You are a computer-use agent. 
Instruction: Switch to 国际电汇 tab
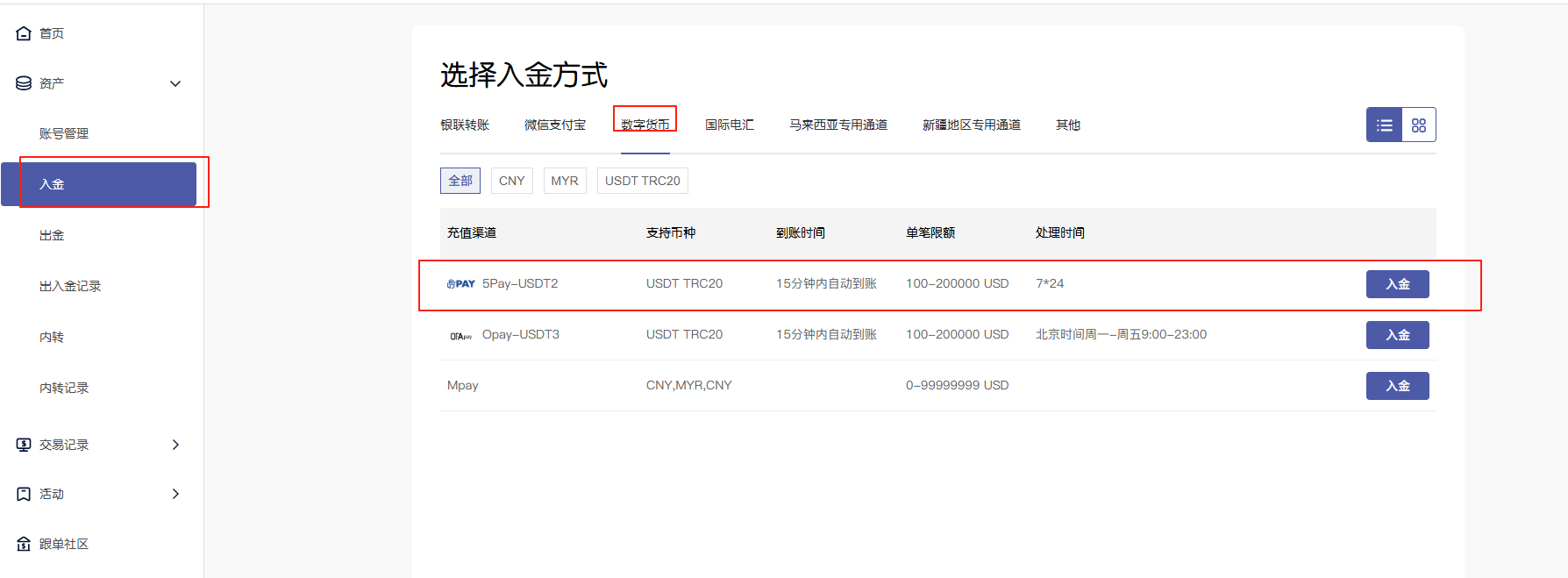(730, 125)
